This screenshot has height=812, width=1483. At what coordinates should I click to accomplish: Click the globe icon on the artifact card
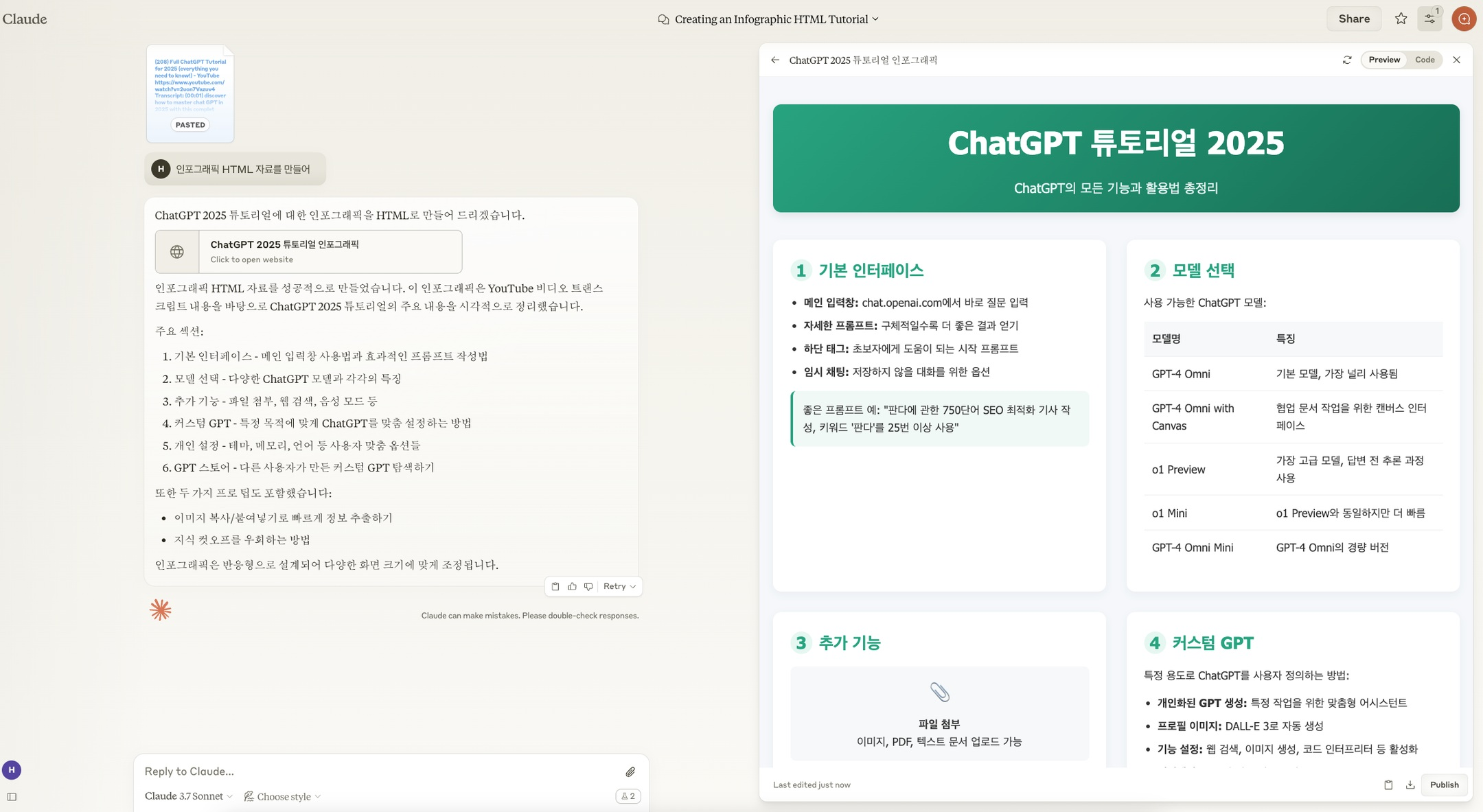tap(177, 252)
